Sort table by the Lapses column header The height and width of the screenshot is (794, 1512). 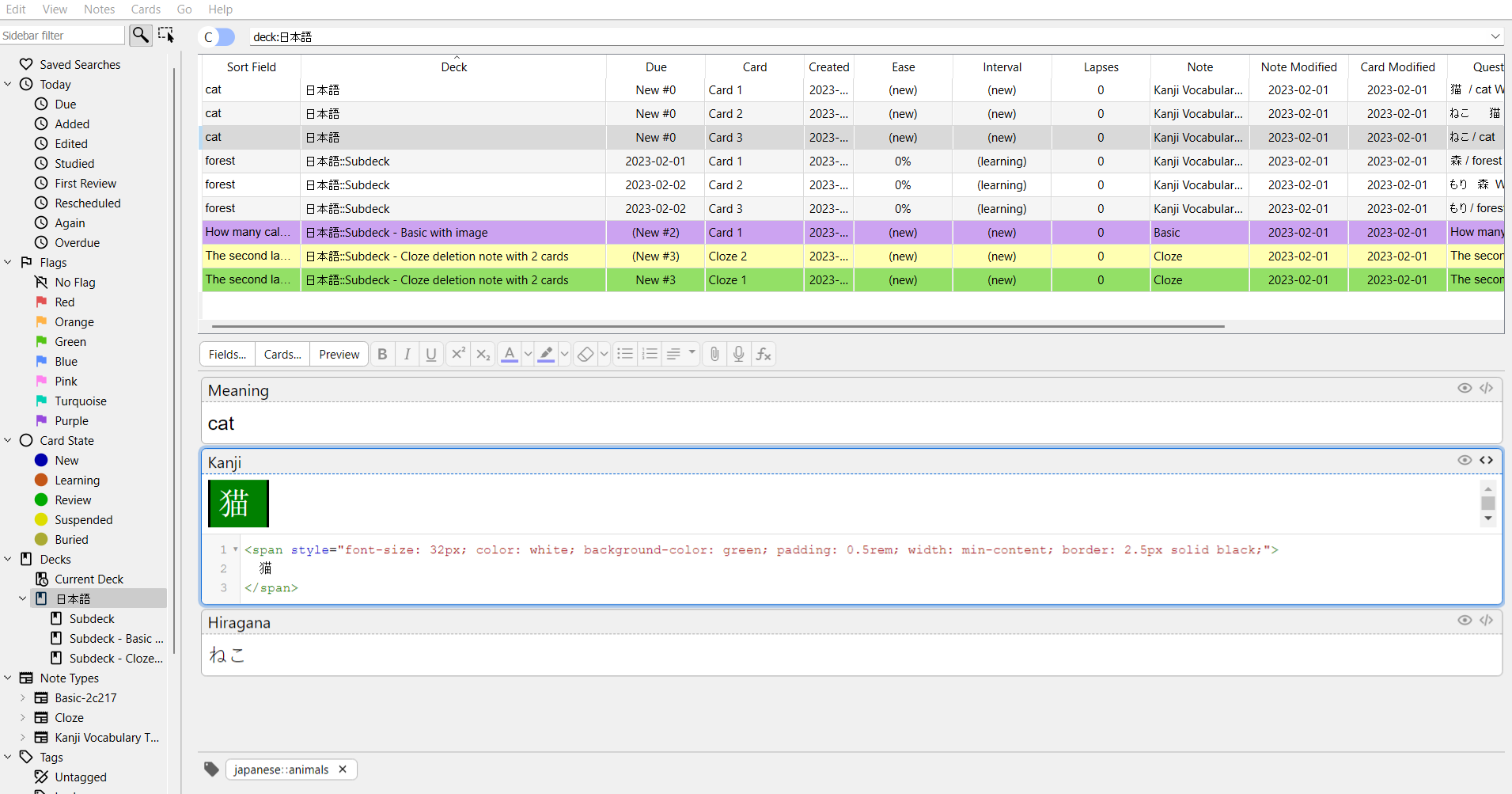[x=1101, y=67]
